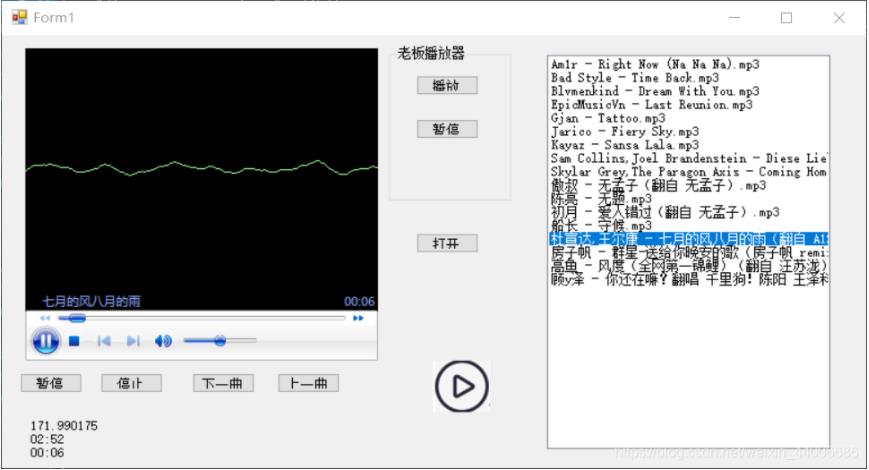Click the playback seek bar
The width and height of the screenshot is (869, 470).
tap(200, 318)
